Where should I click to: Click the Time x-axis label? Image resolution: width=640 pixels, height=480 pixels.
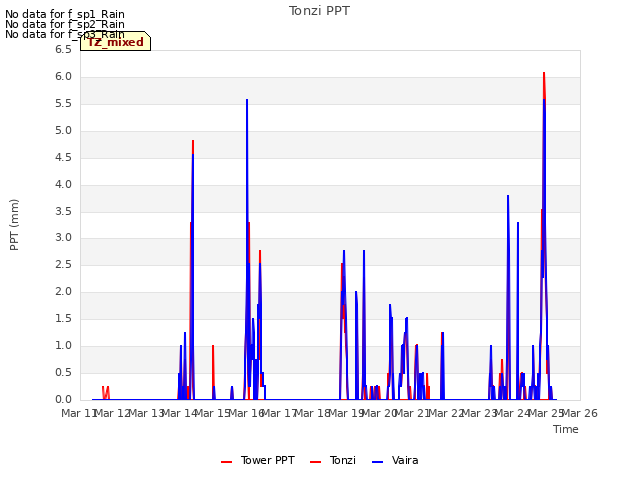[566, 429]
